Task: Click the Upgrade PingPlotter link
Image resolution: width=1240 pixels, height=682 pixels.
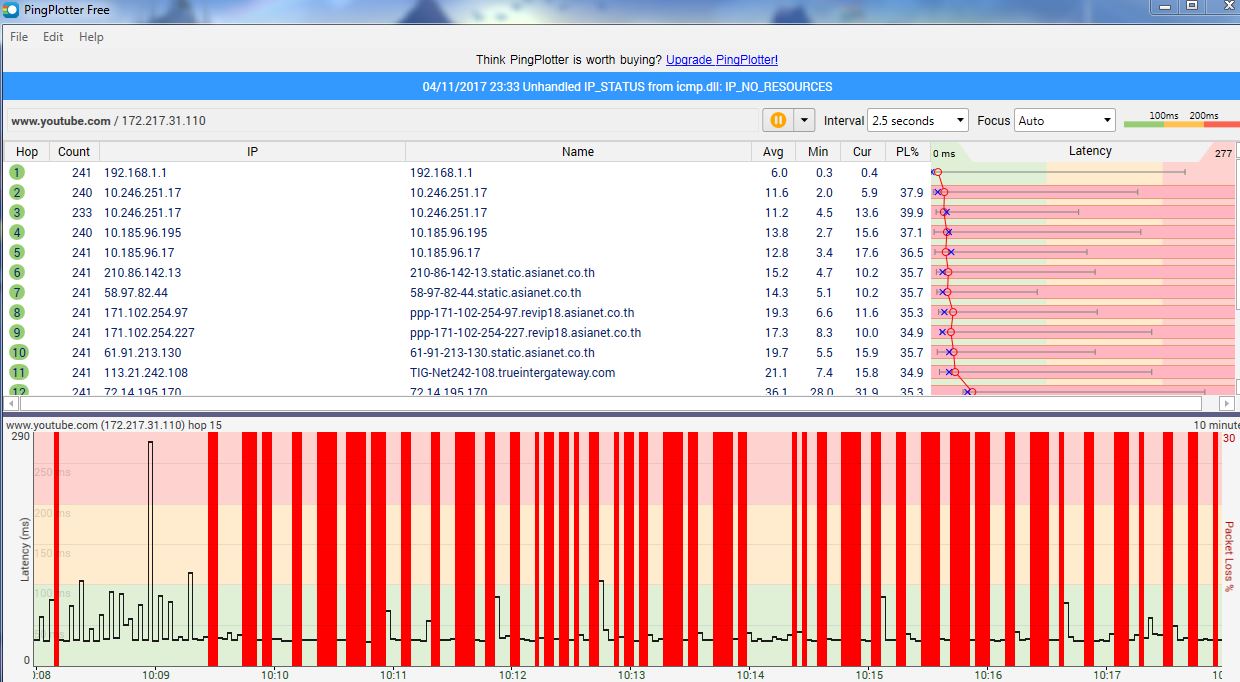Action: [x=722, y=60]
